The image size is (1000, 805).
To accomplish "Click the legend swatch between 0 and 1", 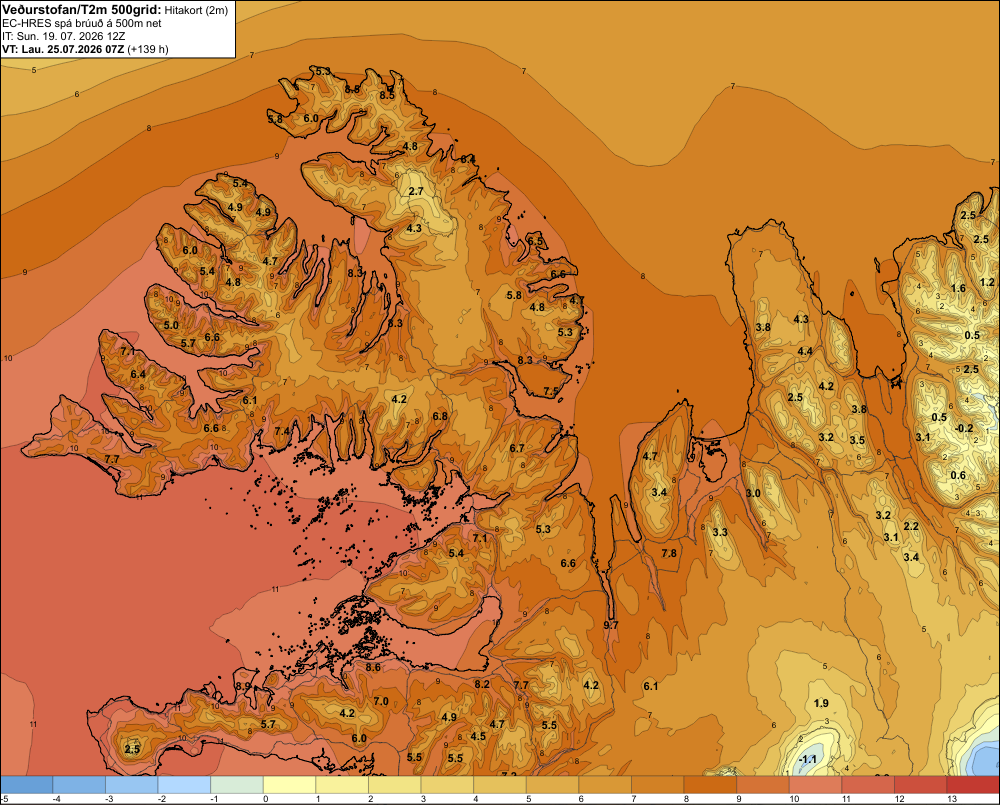I will [290, 784].
